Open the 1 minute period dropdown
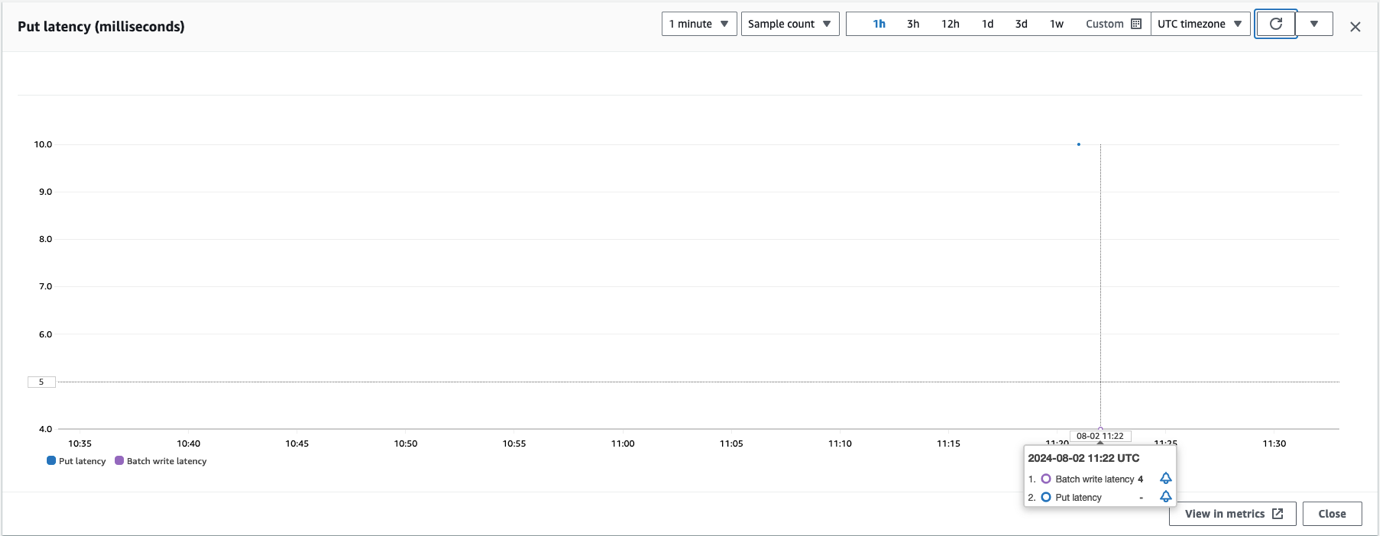1380x536 pixels. 698,24
